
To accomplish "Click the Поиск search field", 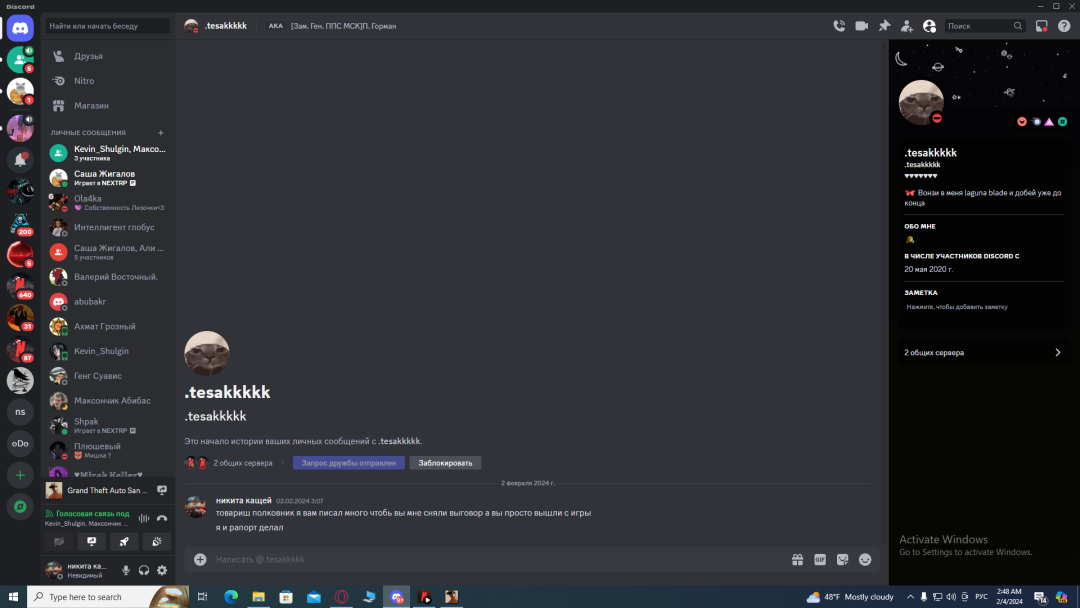I will pyautogui.click(x=978, y=26).
